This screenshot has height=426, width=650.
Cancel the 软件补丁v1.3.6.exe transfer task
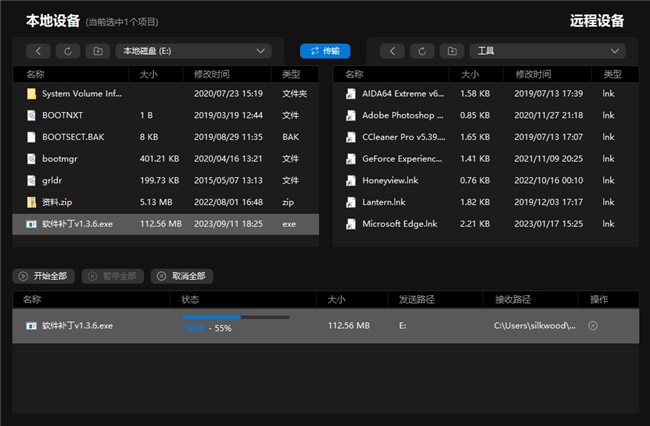pos(593,326)
